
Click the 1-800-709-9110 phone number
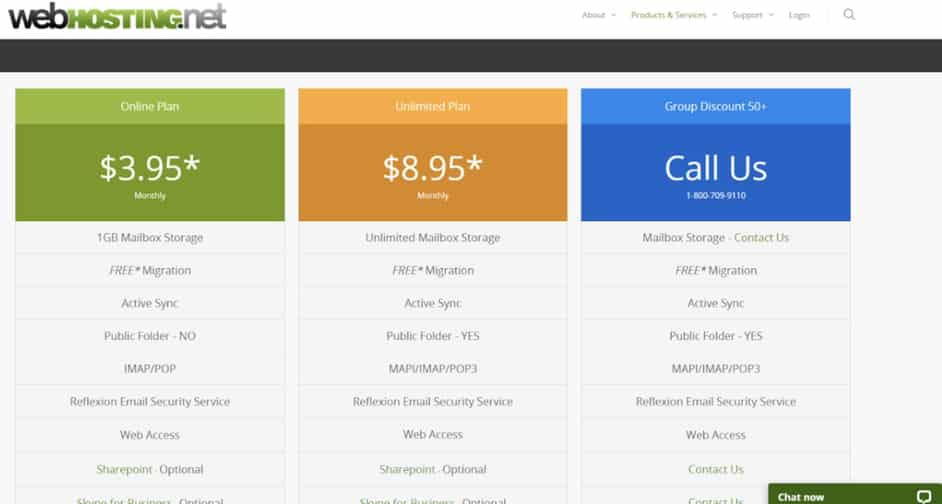point(716,196)
